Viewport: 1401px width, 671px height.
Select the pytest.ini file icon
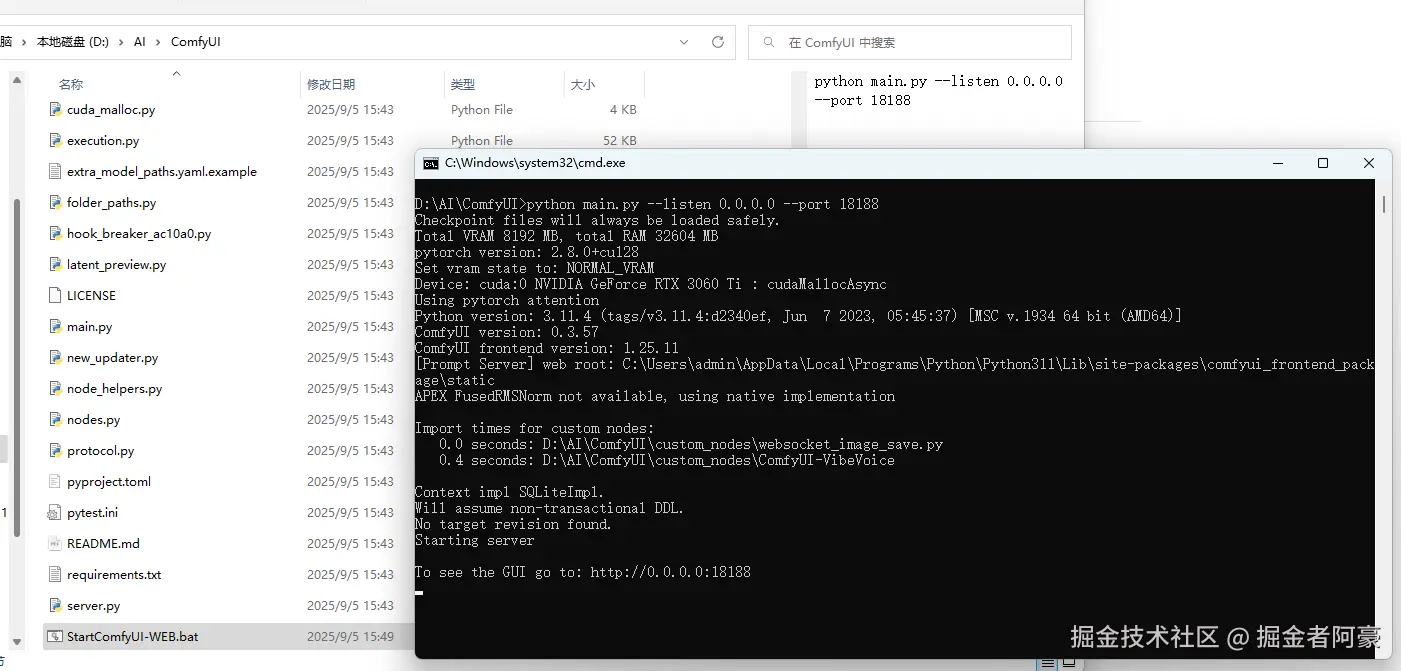click(x=56, y=512)
